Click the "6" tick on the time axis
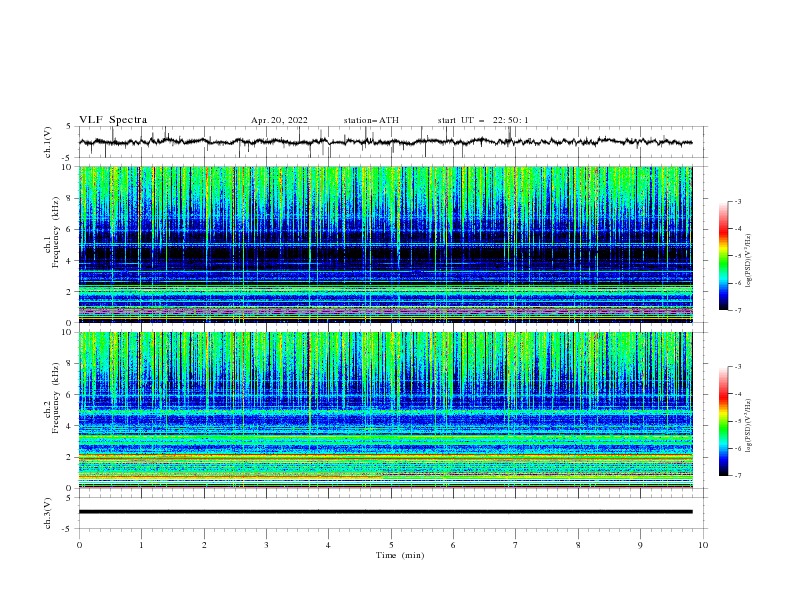 click(x=453, y=545)
